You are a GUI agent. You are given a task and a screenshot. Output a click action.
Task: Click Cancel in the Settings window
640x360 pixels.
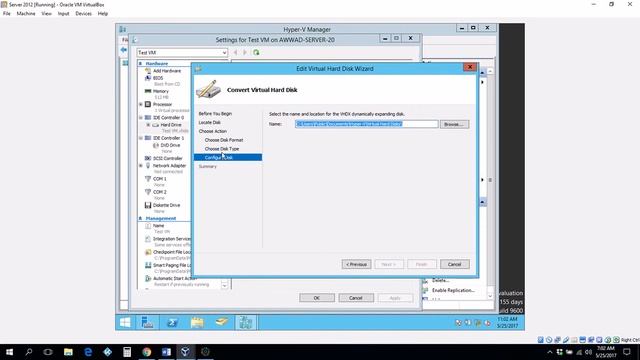[356, 298]
